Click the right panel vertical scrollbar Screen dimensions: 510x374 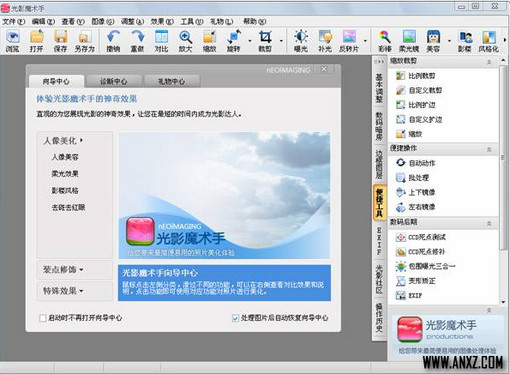point(503,157)
